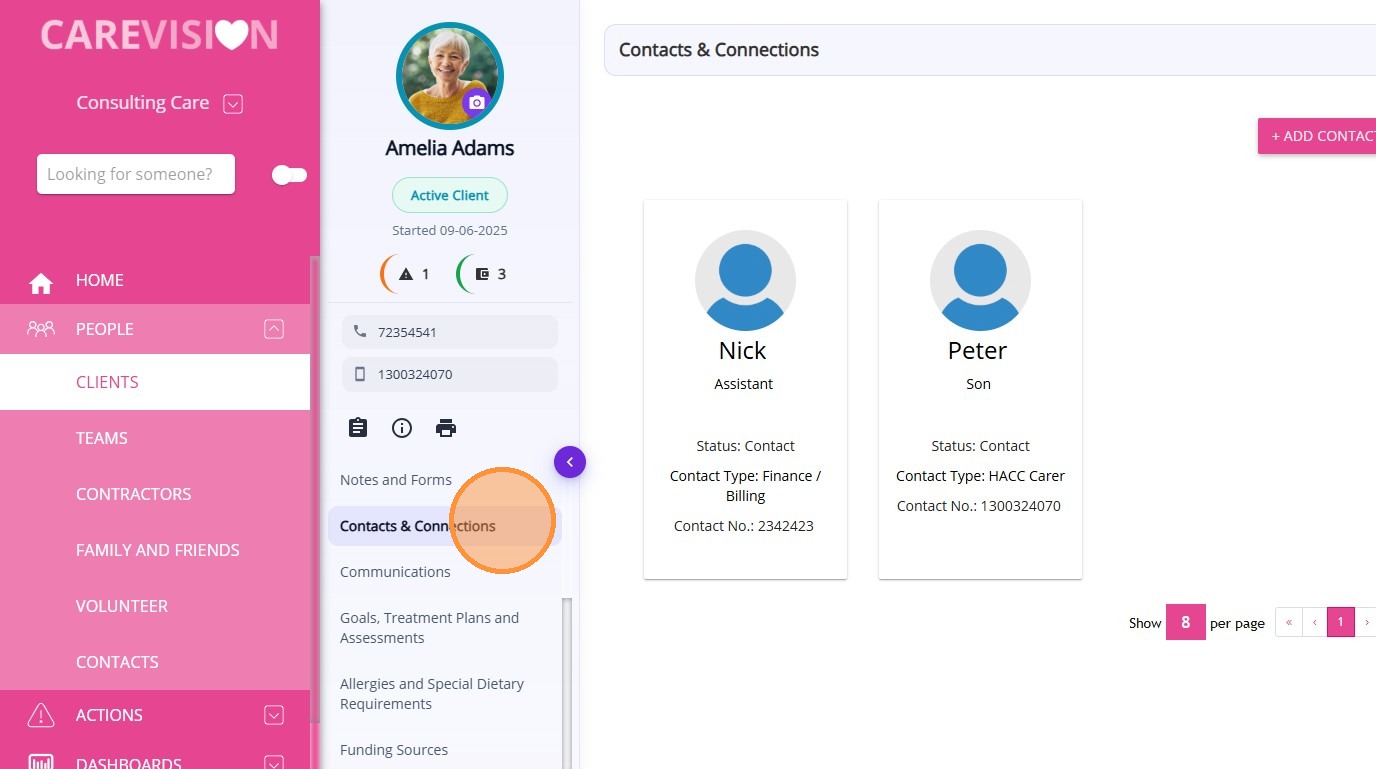Click the phone icon beside 72354541
This screenshot has width=1376, height=769.
pos(360,331)
